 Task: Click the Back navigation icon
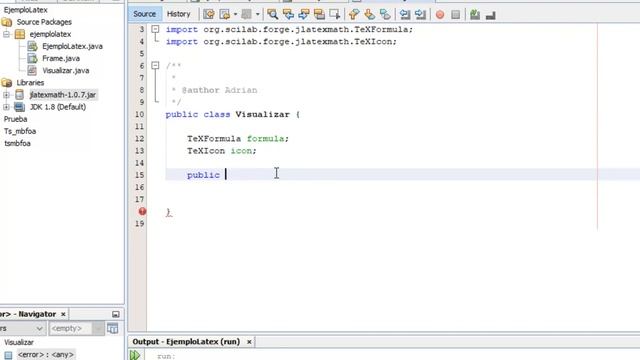pos(224,15)
